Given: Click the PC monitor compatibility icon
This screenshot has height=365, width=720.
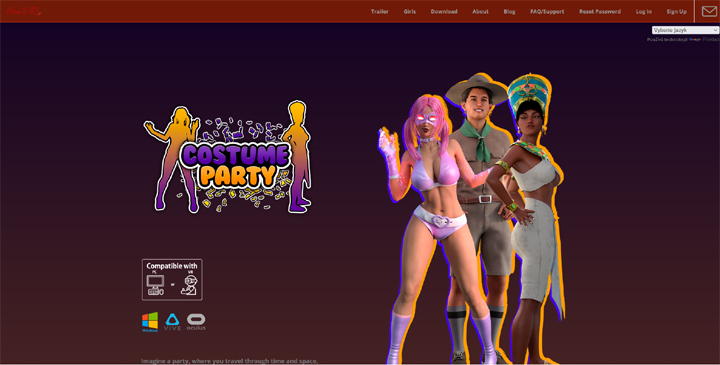Looking at the screenshot, I should pos(155,285).
